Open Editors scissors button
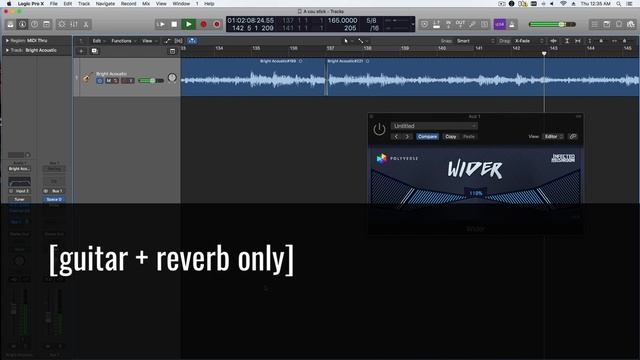 86,24
